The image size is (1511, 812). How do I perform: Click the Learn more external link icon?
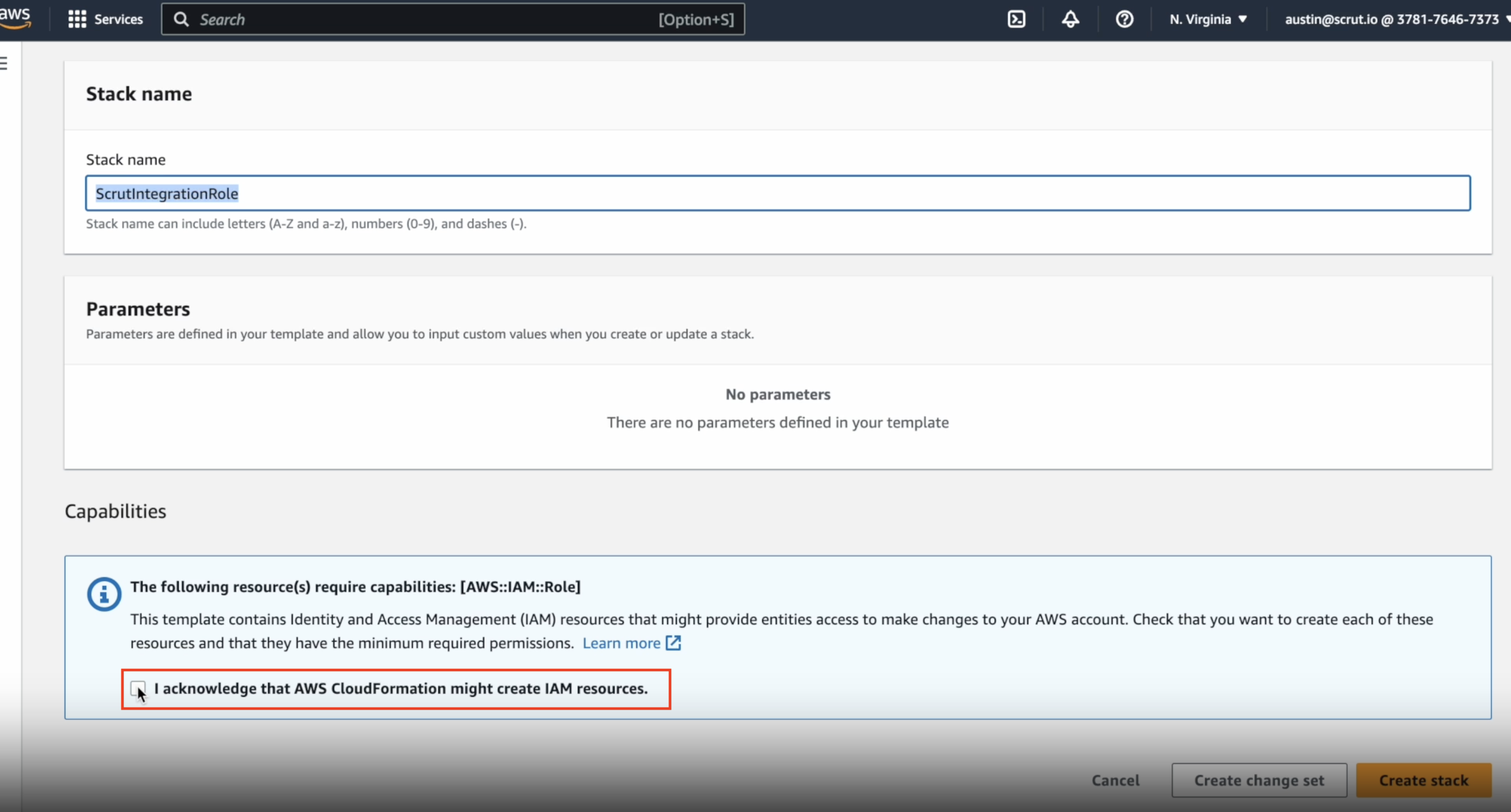click(x=673, y=643)
